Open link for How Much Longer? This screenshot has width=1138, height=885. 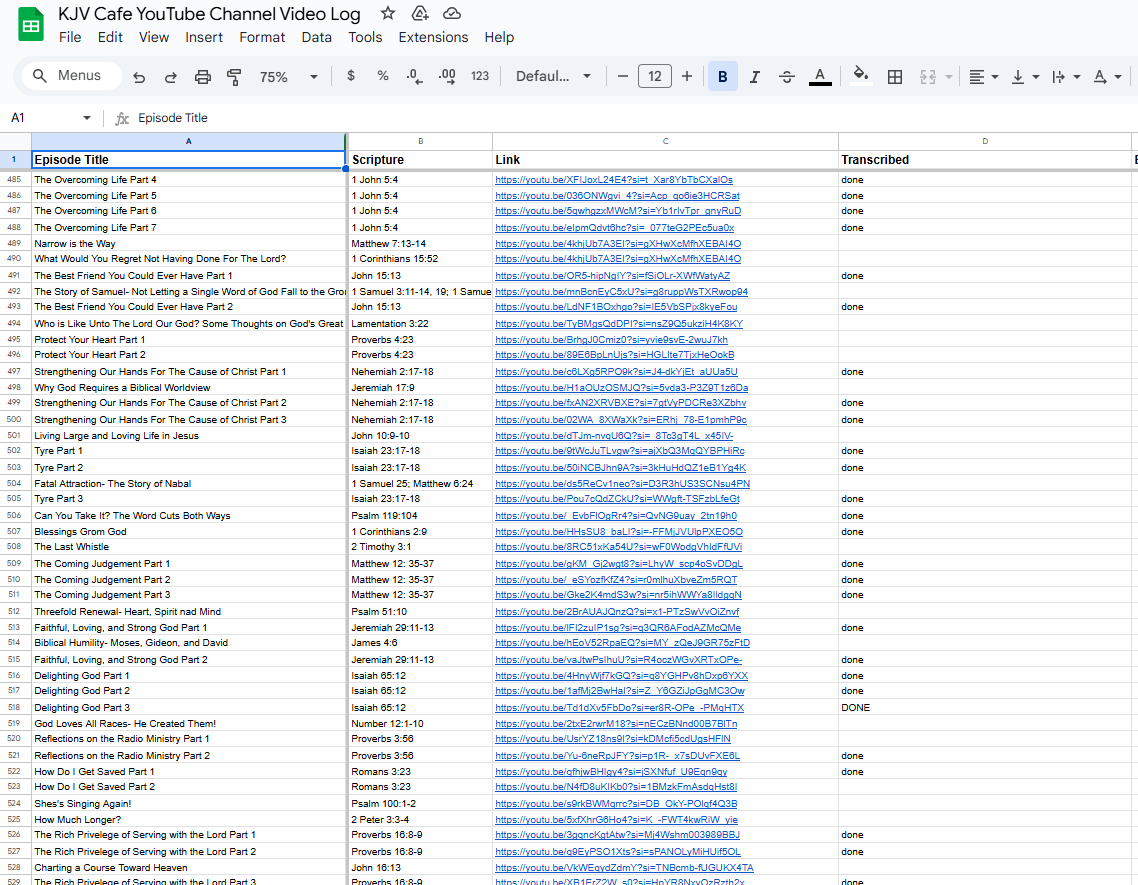(616, 819)
